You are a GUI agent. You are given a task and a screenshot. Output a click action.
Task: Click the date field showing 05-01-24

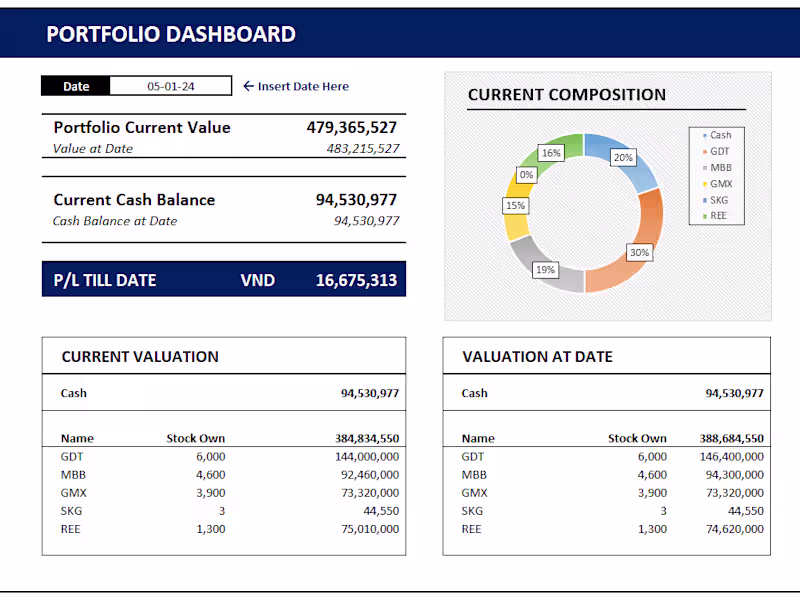point(169,86)
